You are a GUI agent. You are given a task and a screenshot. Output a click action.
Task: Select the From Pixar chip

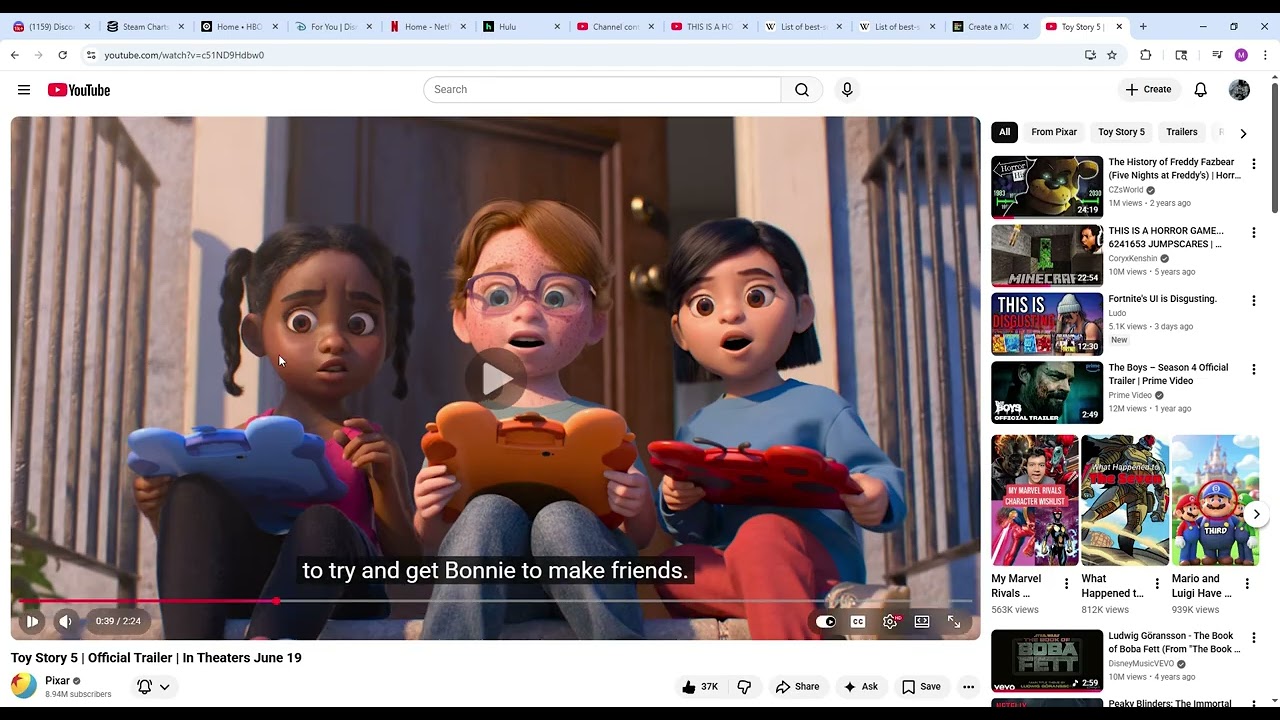click(x=1054, y=132)
